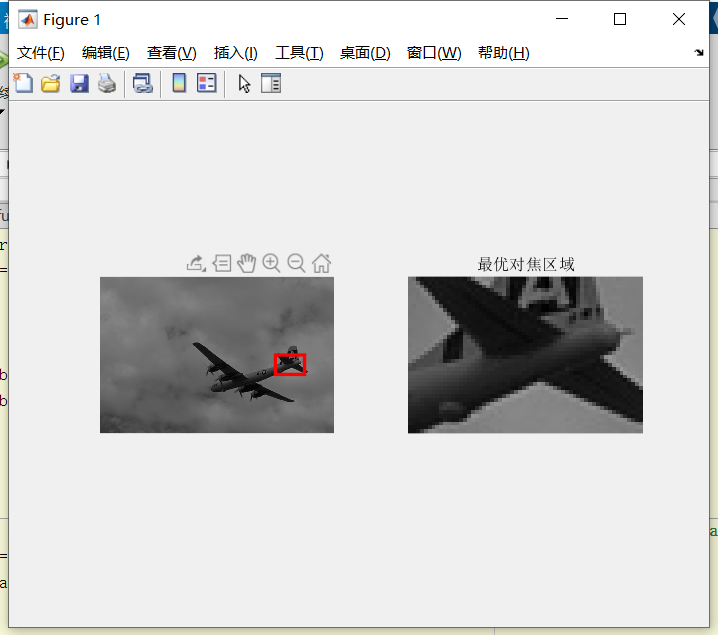This screenshot has height=635, width=718.
Task: Click the airplane image with red box
Action: (x=217, y=355)
